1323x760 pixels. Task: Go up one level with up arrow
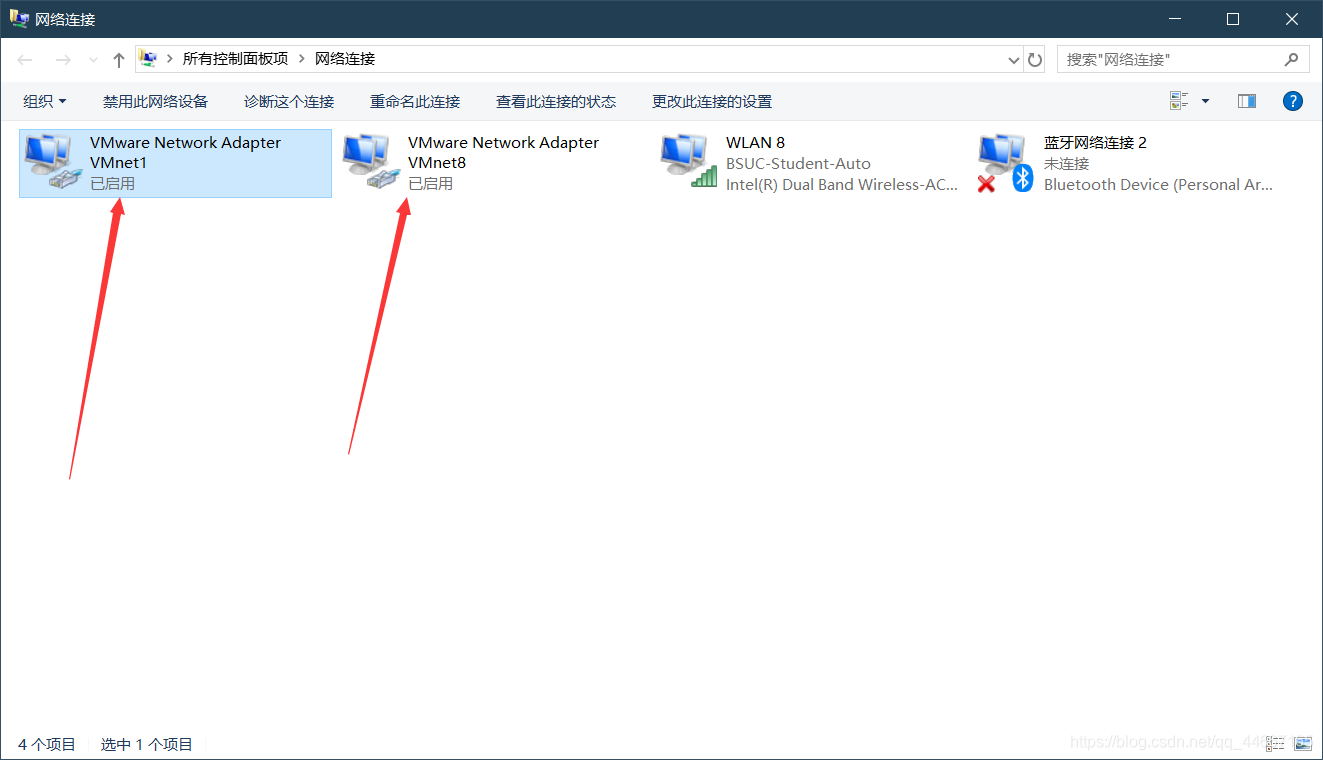point(119,60)
